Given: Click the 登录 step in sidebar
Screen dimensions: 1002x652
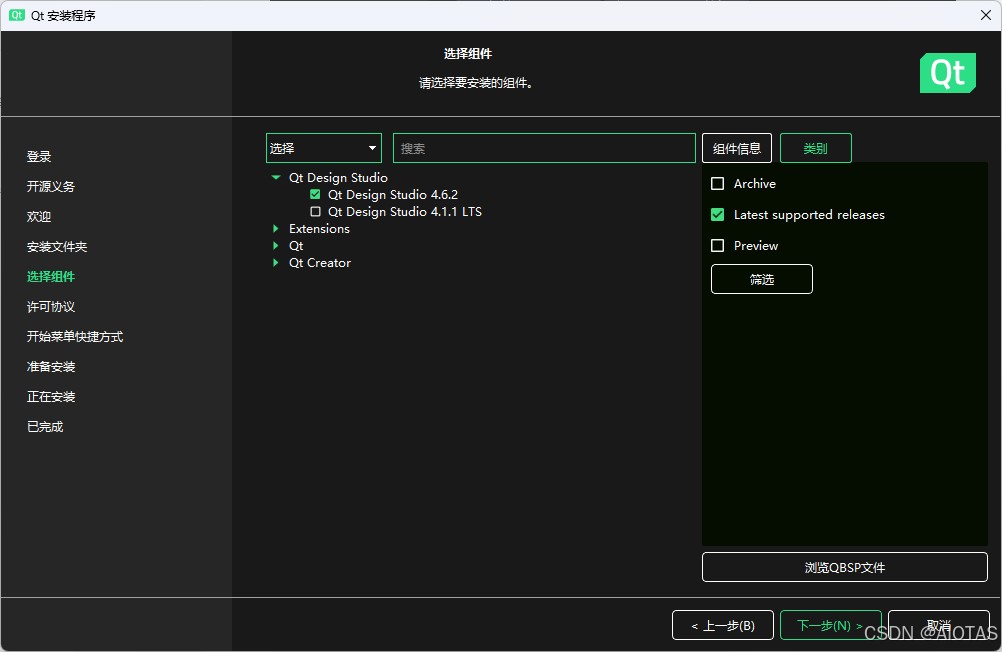Looking at the screenshot, I should tap(39, 157).
